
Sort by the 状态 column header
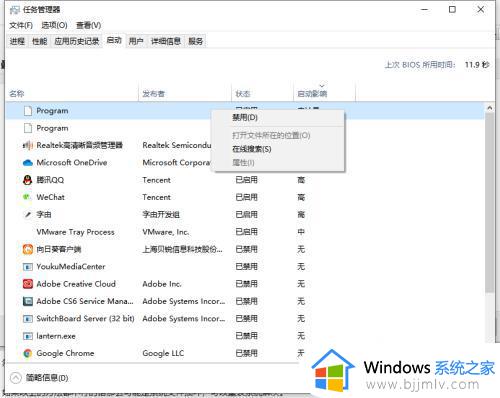(262, 93)
